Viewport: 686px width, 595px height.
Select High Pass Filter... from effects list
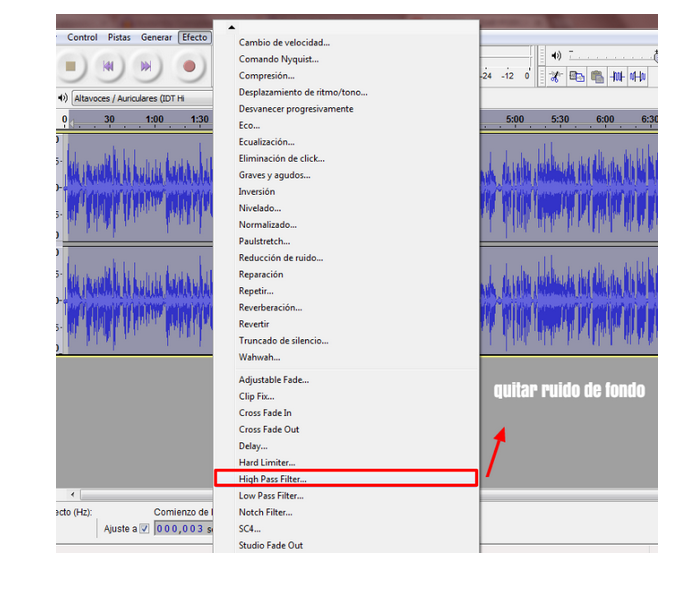272,479
